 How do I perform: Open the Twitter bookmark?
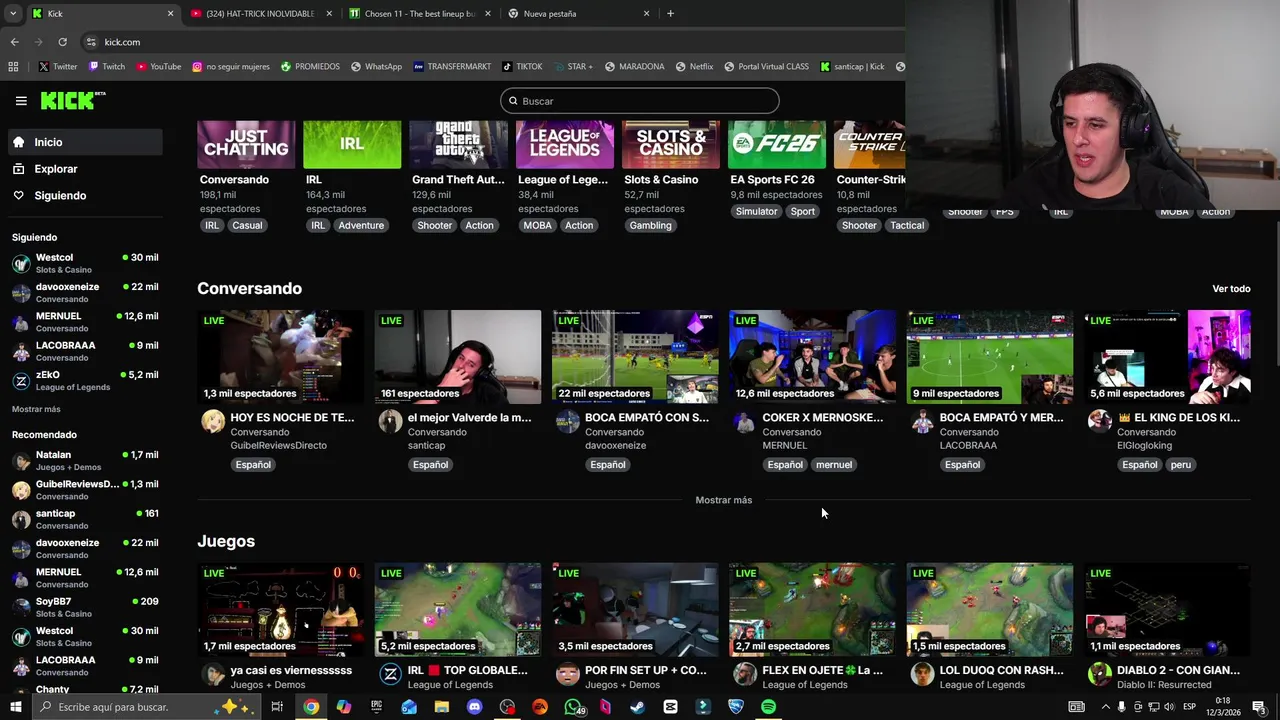pos(57,67)
